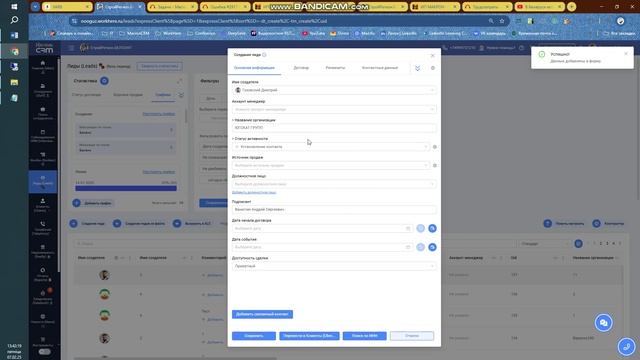Click the highlighted Leads item in the CRM sidebar

point(43,182)
